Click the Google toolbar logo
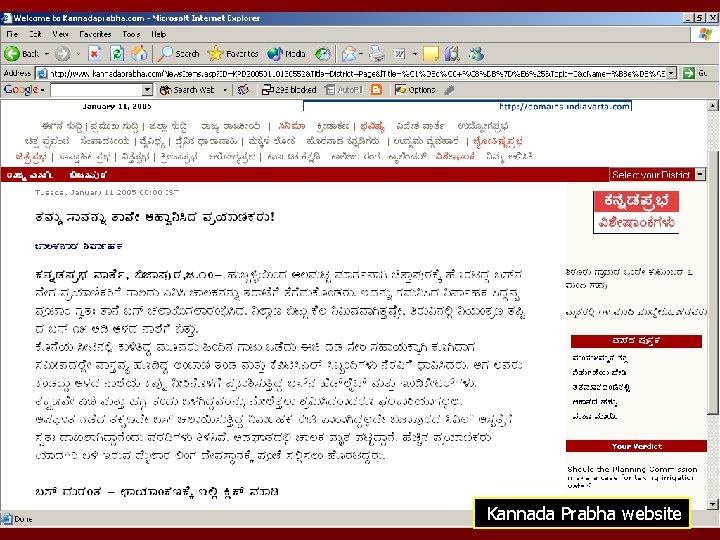This screenshot has height=540, width=720. 21,90
